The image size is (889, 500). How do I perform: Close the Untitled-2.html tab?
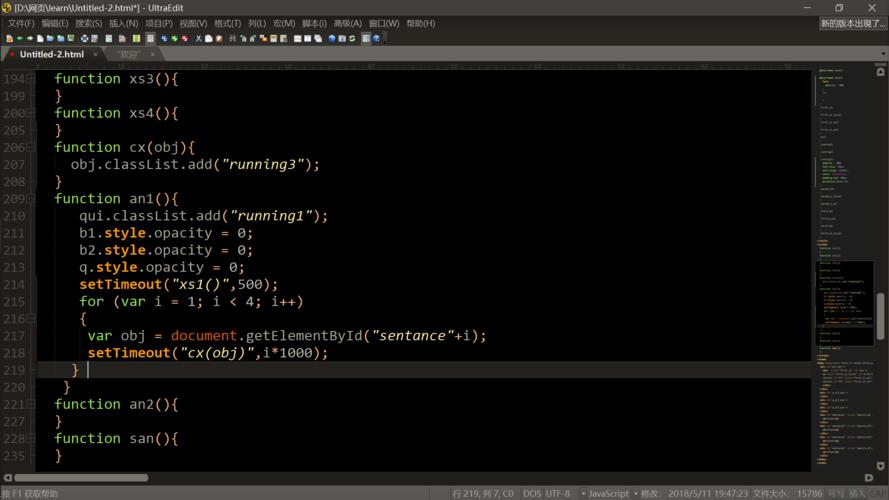pyautogui.click(x=95, y=54)
